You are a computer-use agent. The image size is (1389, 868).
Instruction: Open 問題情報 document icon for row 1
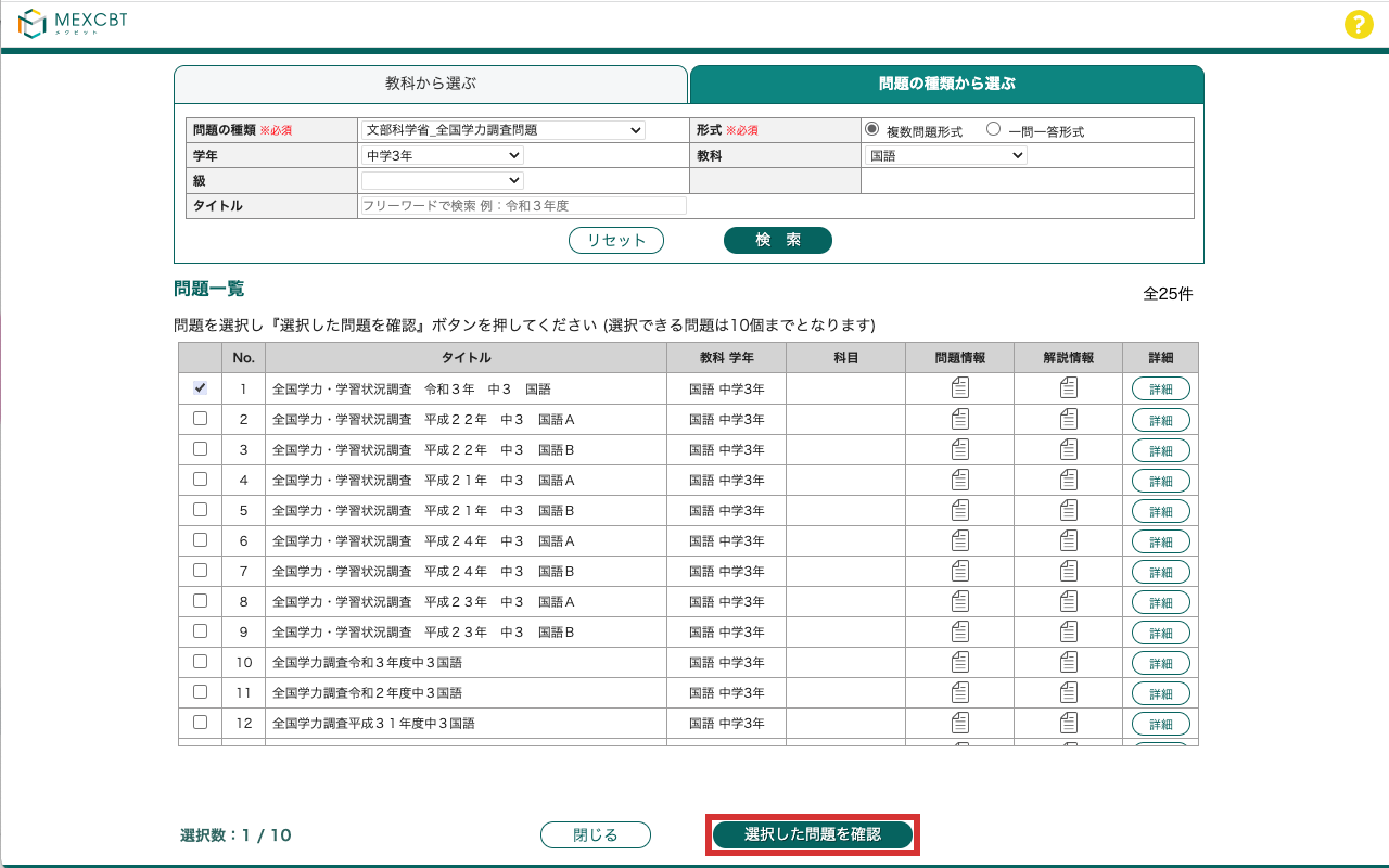click(960, 387)
